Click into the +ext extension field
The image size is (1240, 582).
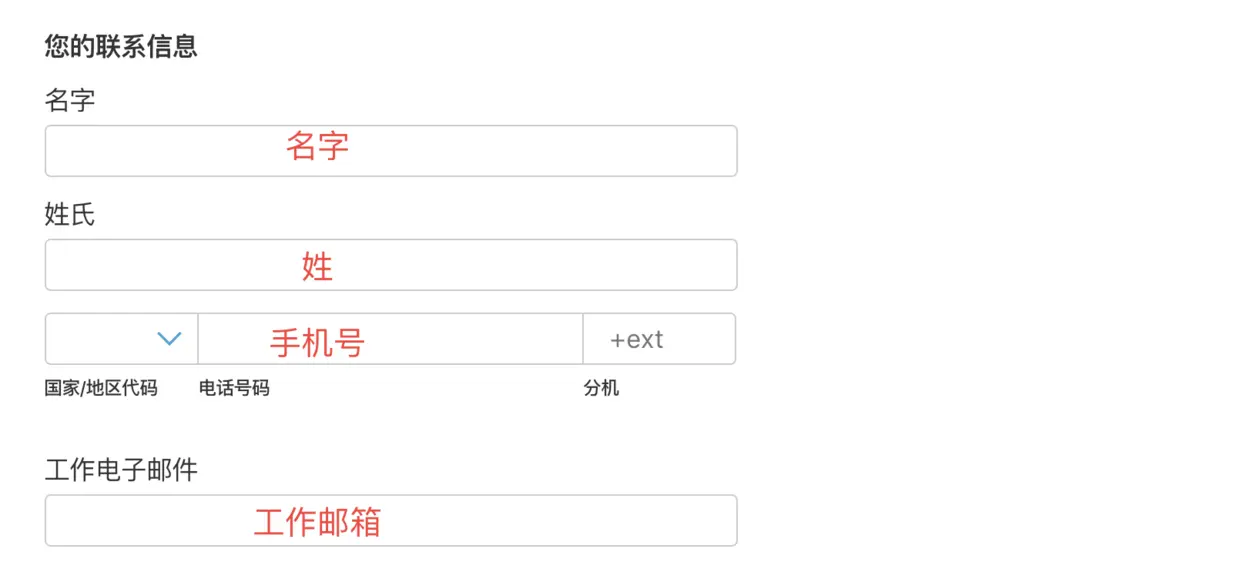tap(659, 339)
